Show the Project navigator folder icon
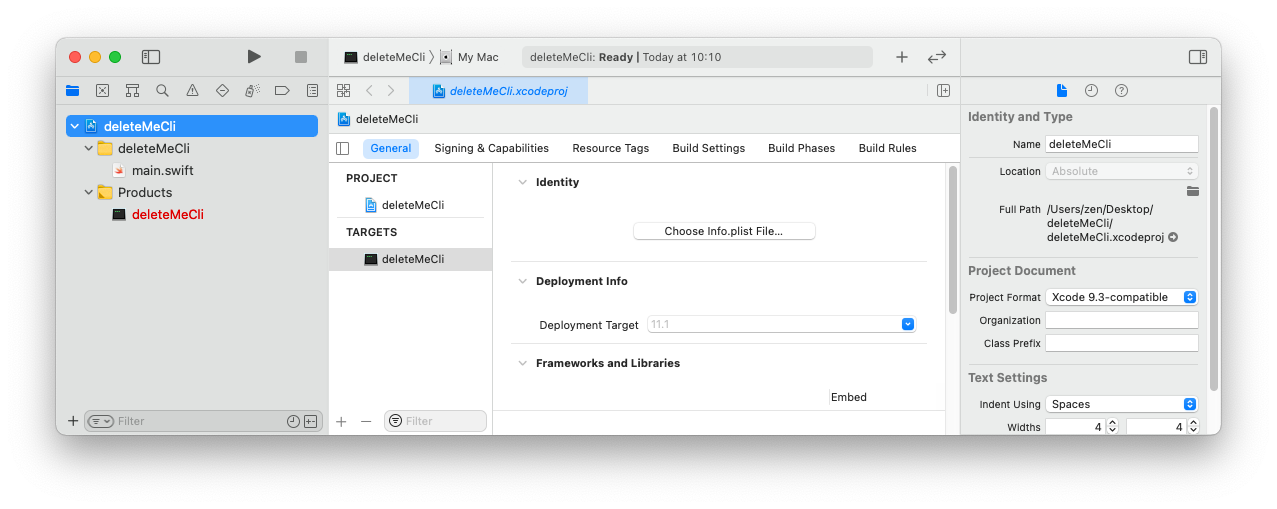1277x509 pixels. pos(72,90)
